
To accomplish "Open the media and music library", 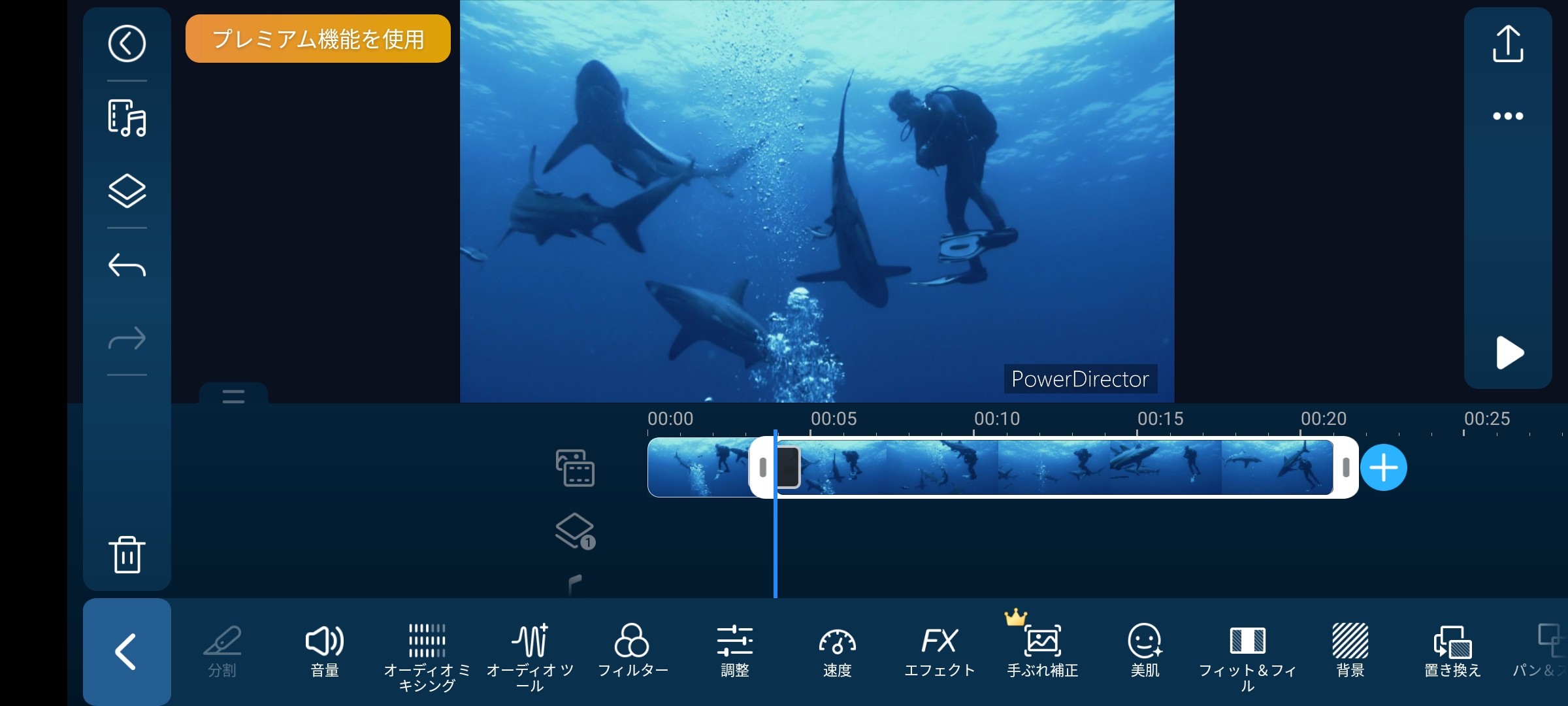I will (127, 118).
